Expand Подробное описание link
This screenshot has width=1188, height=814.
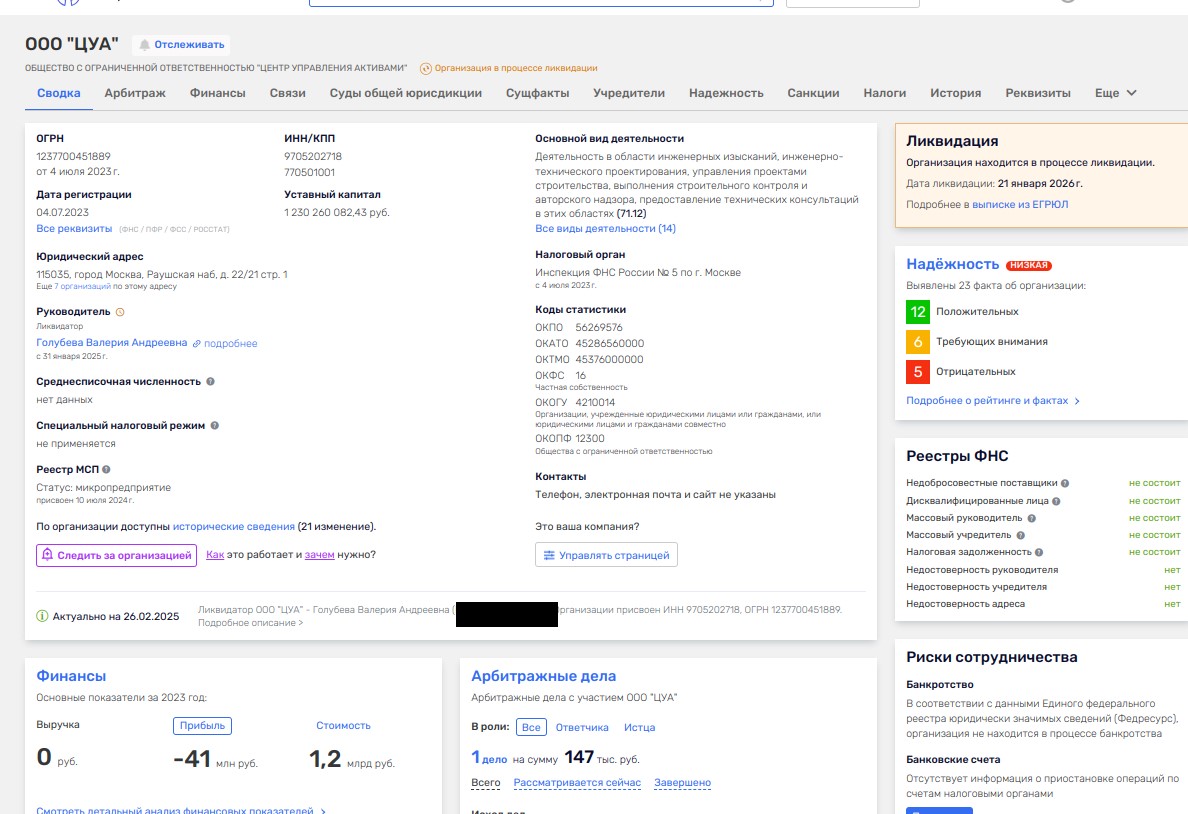tap(250, 623)
